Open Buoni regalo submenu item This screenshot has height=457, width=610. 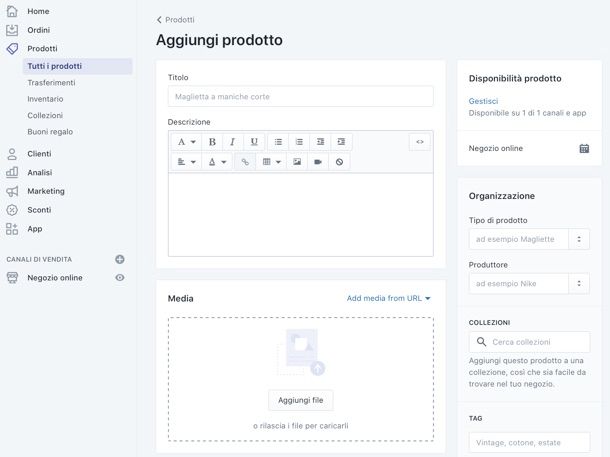pyautogui.click(x=50, y=132)
